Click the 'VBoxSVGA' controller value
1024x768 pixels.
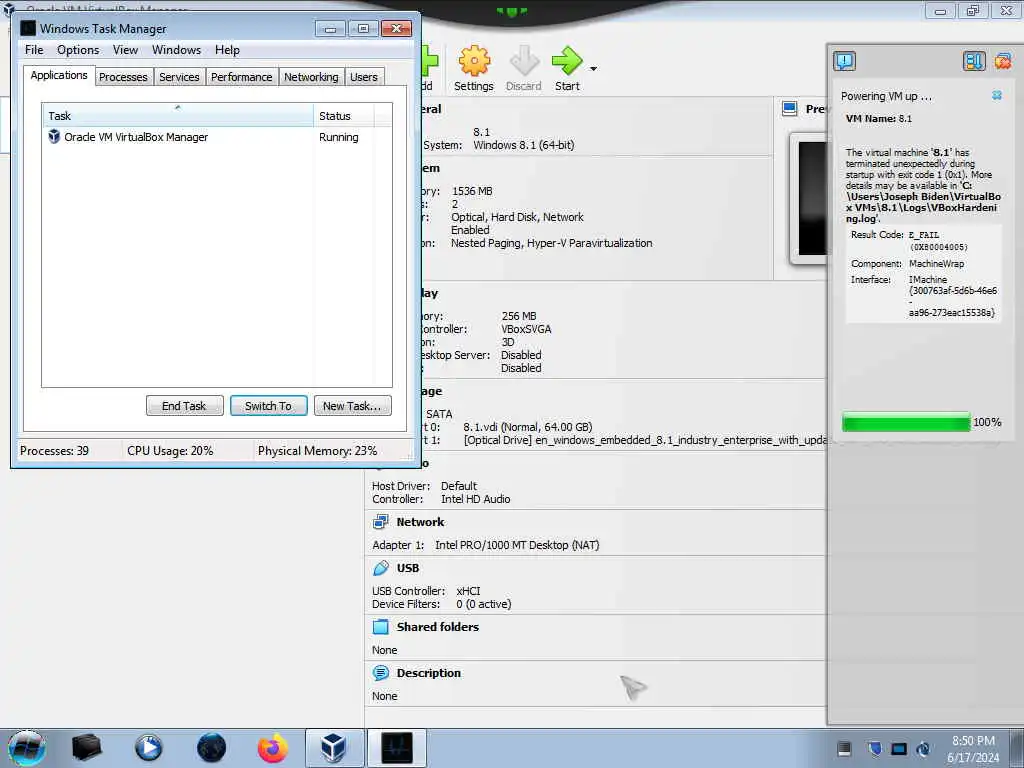click(526, 329)
